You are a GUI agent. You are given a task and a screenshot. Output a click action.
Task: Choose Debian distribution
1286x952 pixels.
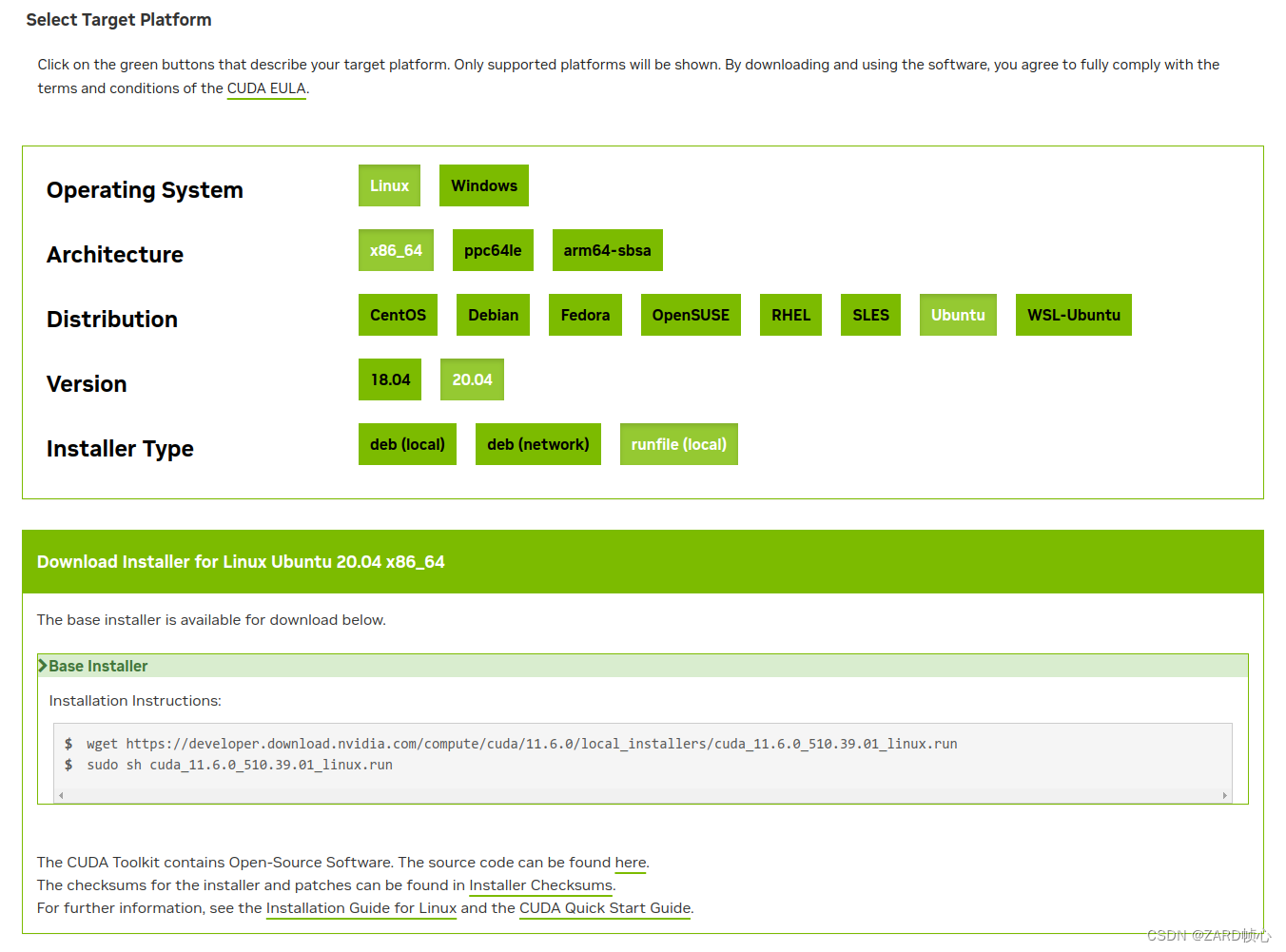(493, 315)
